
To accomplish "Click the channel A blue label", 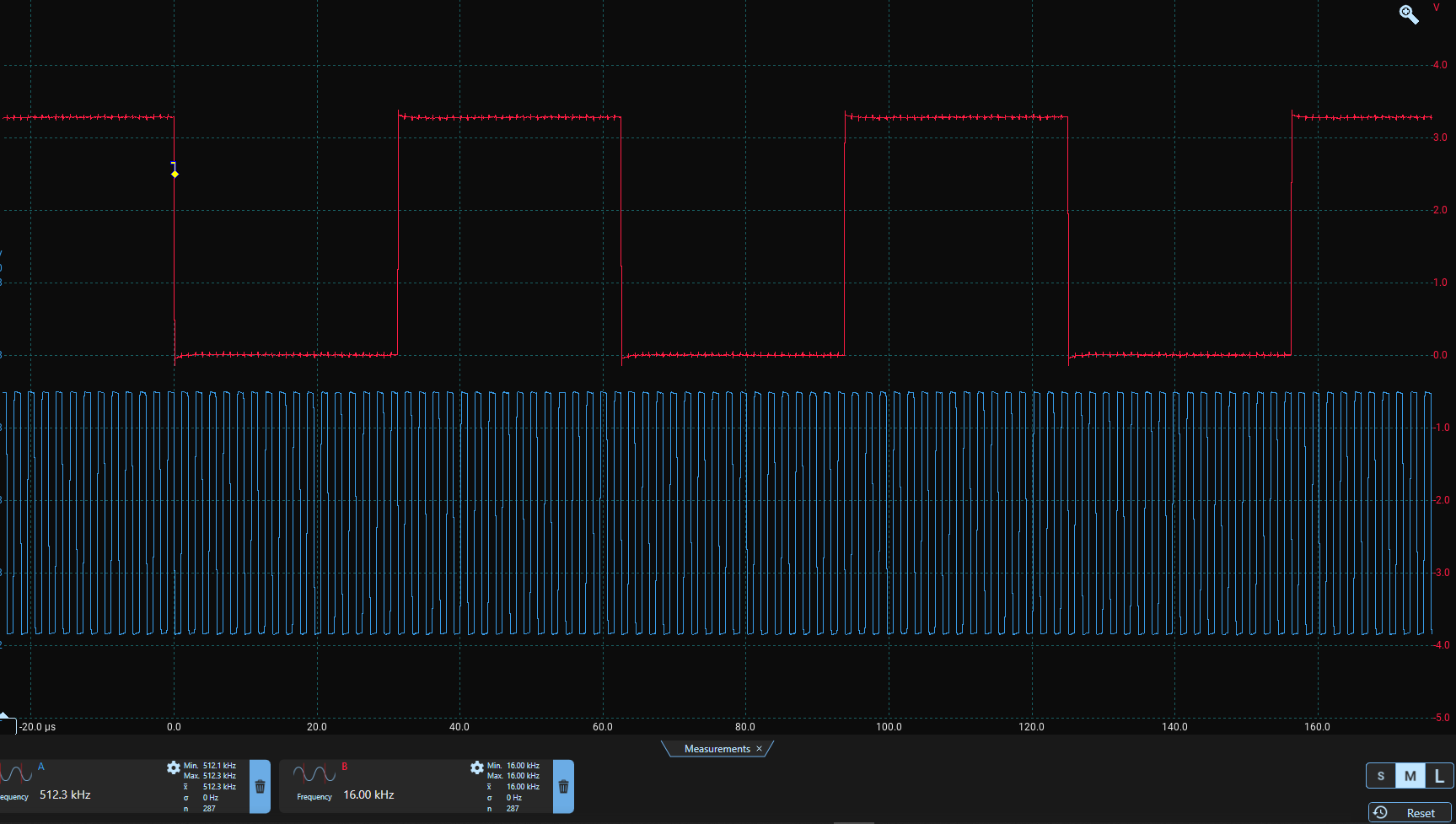I will [x=40, y=767].
